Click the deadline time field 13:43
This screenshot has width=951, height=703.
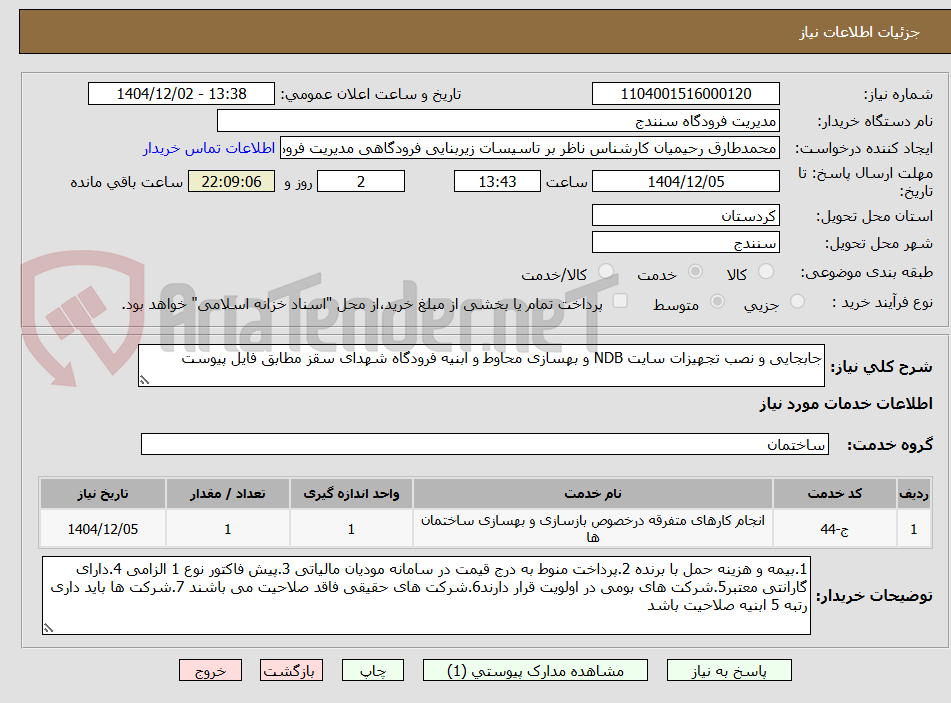497,181
